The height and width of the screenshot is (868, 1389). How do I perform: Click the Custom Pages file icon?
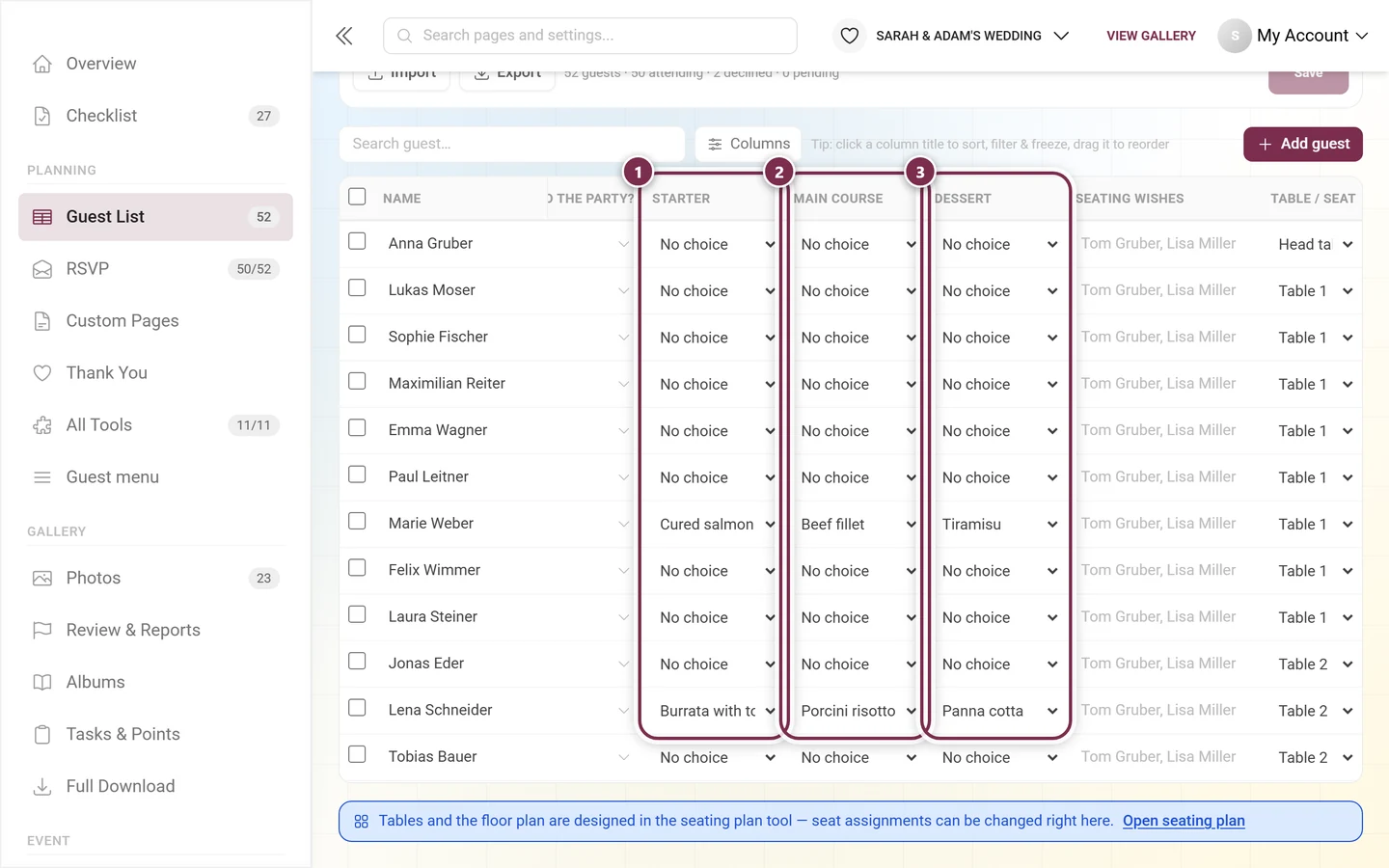click(42, 321)
